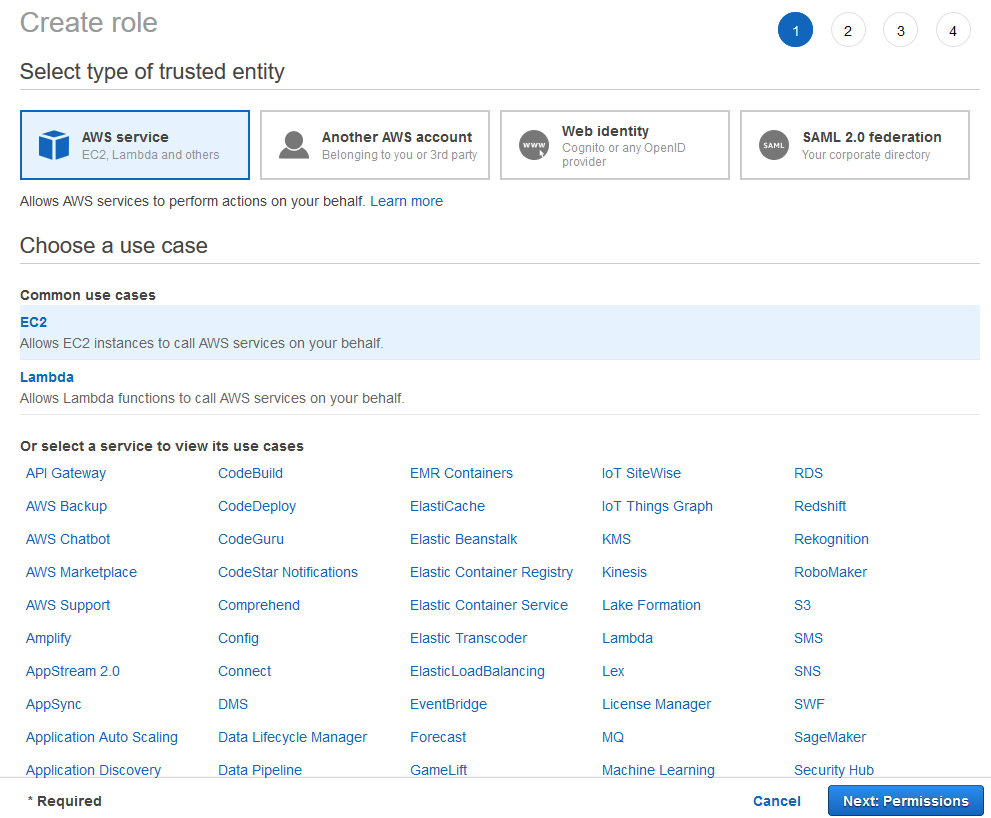Screen dimensions: 991x818
Task: Select Lambda common use case
Action: point(499,388)
